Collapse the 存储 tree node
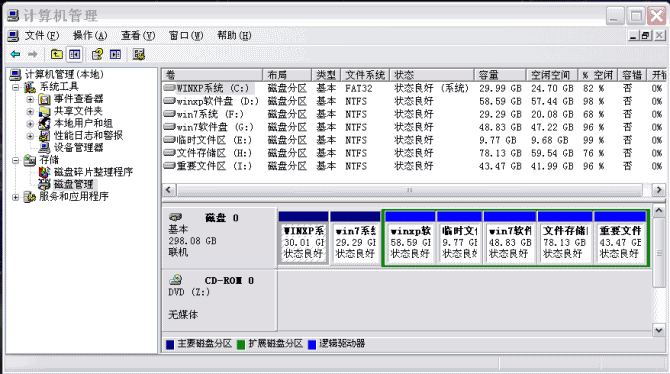The image size is (670, 374). tap(16, 160)
